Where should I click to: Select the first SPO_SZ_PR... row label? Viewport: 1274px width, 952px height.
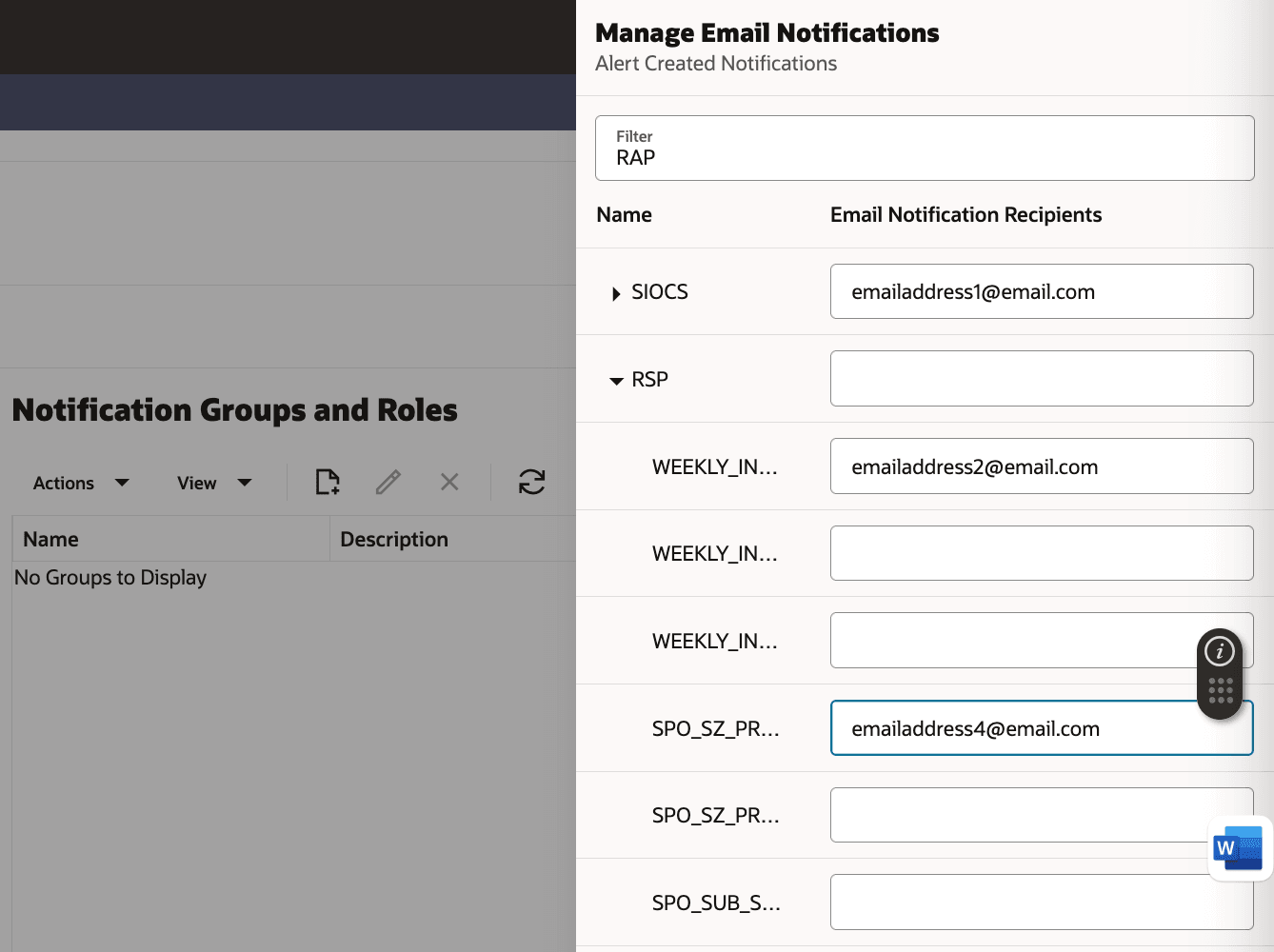[716, 728]
